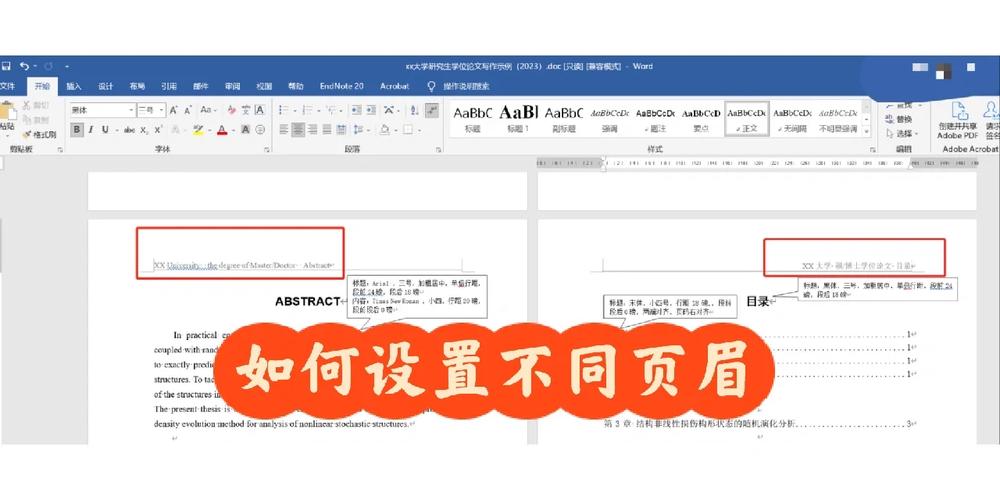1000x500 pixels.
Task: Open the Customize Quick Access Toolbar dropdown
Action: coord(67,66)
